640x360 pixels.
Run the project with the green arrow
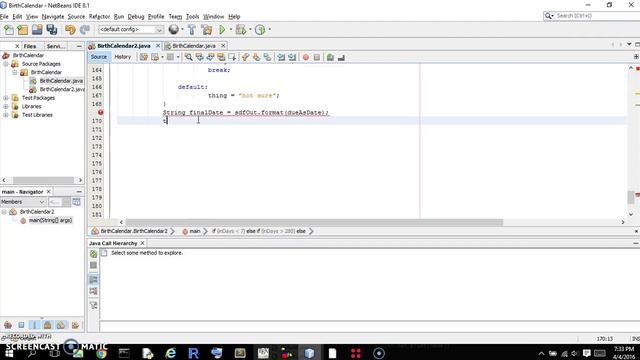pos(222,29)
